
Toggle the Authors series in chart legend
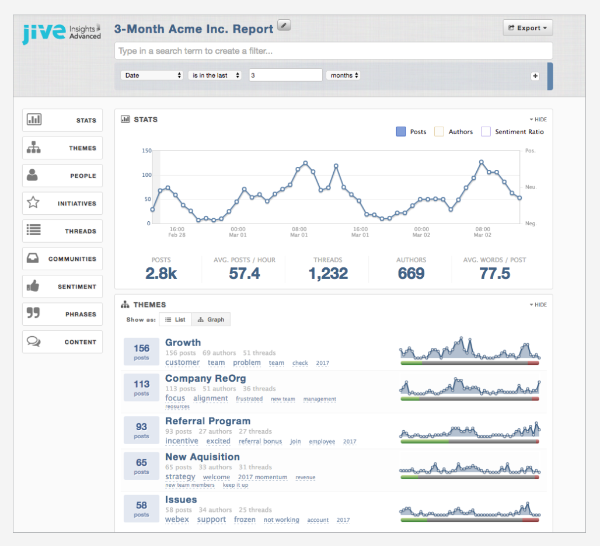453,132
